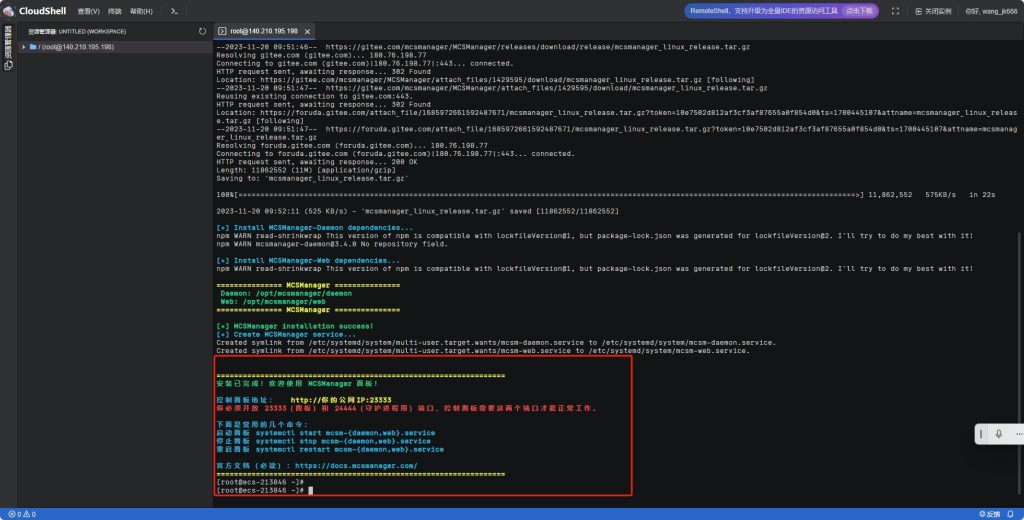
Task: Click the drag handle on floating input toolbar
Action: [981, 434]
